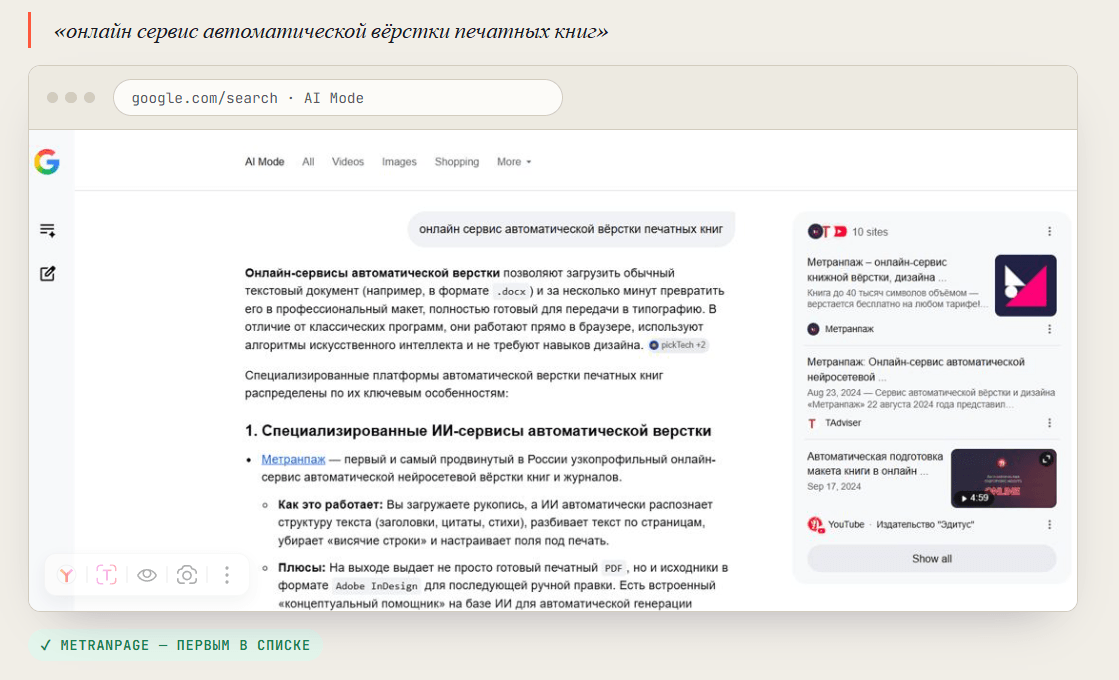Click the '.docx' code chip
1119x680 pixels.
(x=511, y=291)
